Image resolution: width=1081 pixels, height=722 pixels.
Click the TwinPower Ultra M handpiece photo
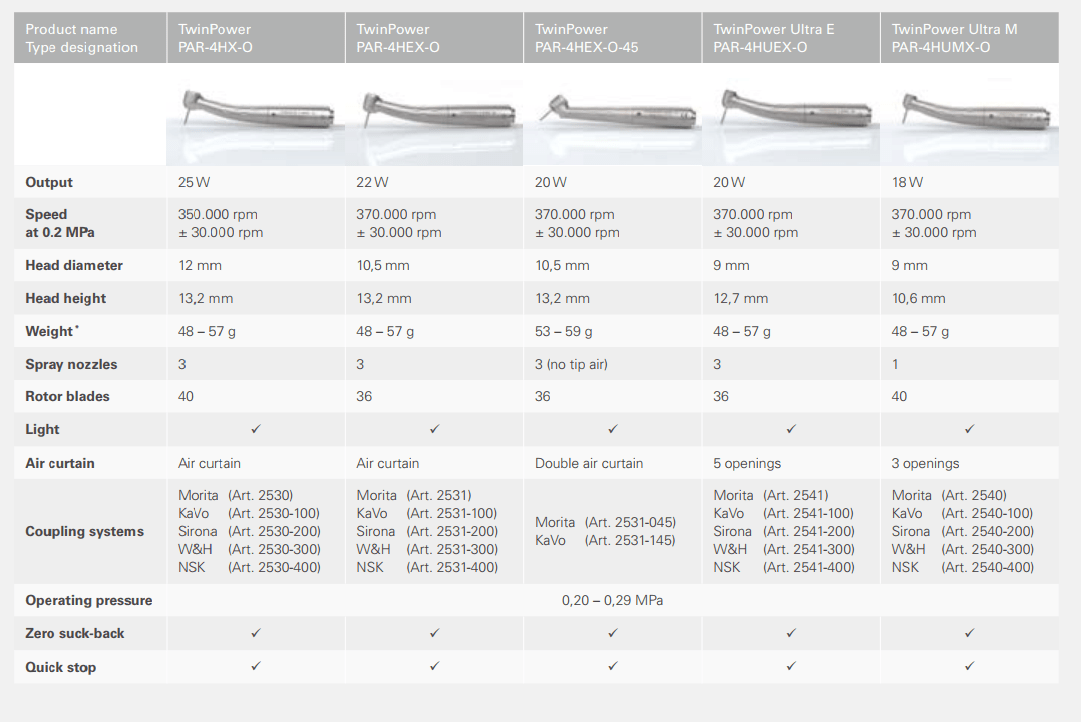coord(969,114)
